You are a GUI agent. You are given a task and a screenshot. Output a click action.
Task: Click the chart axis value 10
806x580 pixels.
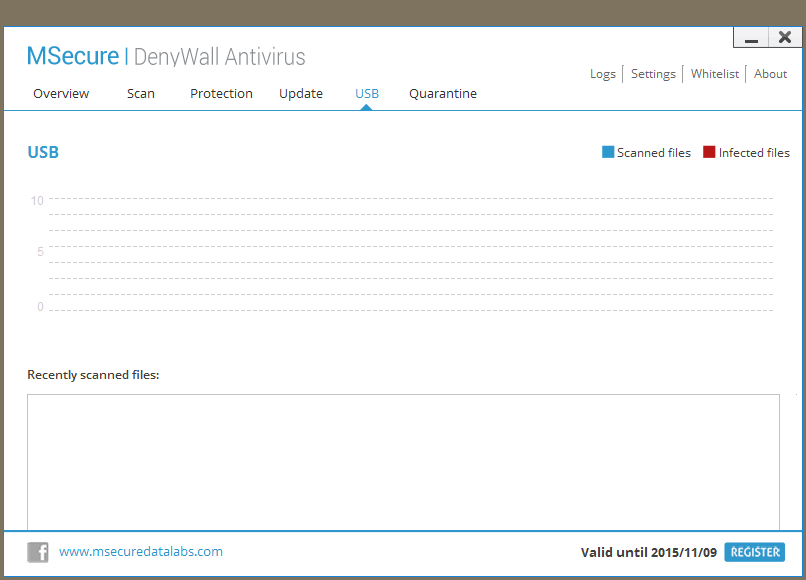pos(37,201)
